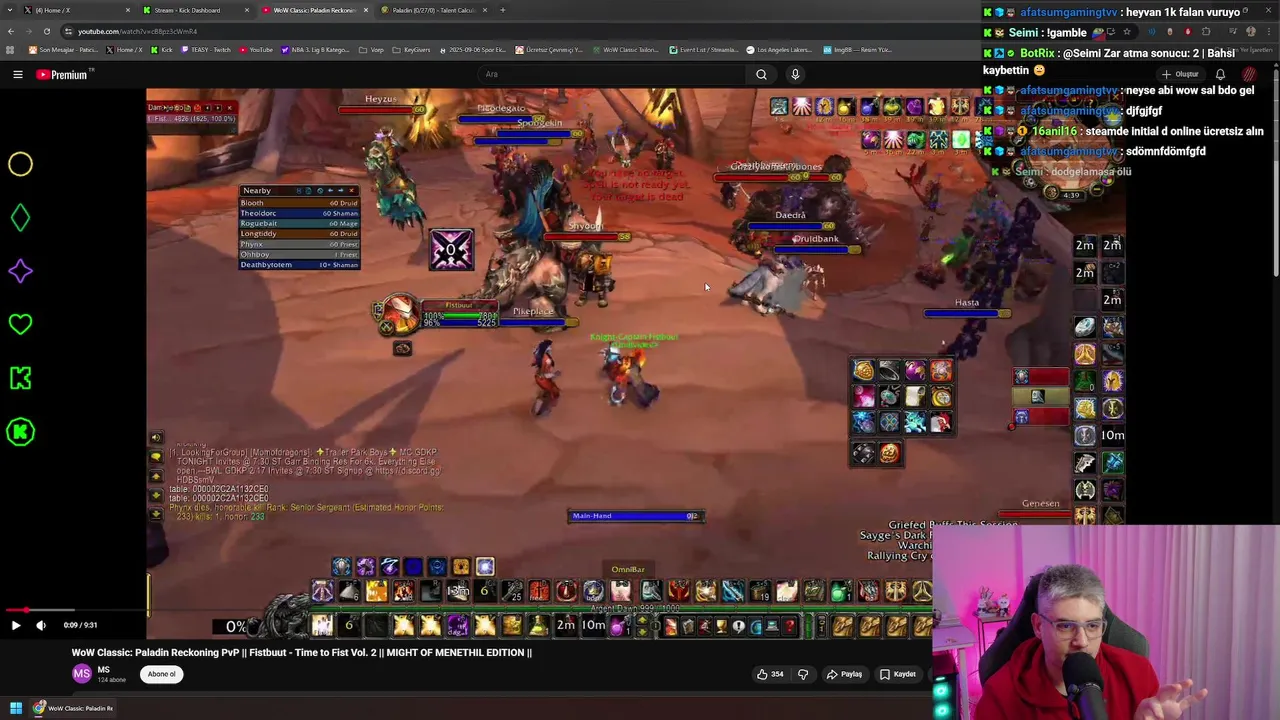1280x720 pixels.
Task: Open a new browser tab
Action: point(503,10)
